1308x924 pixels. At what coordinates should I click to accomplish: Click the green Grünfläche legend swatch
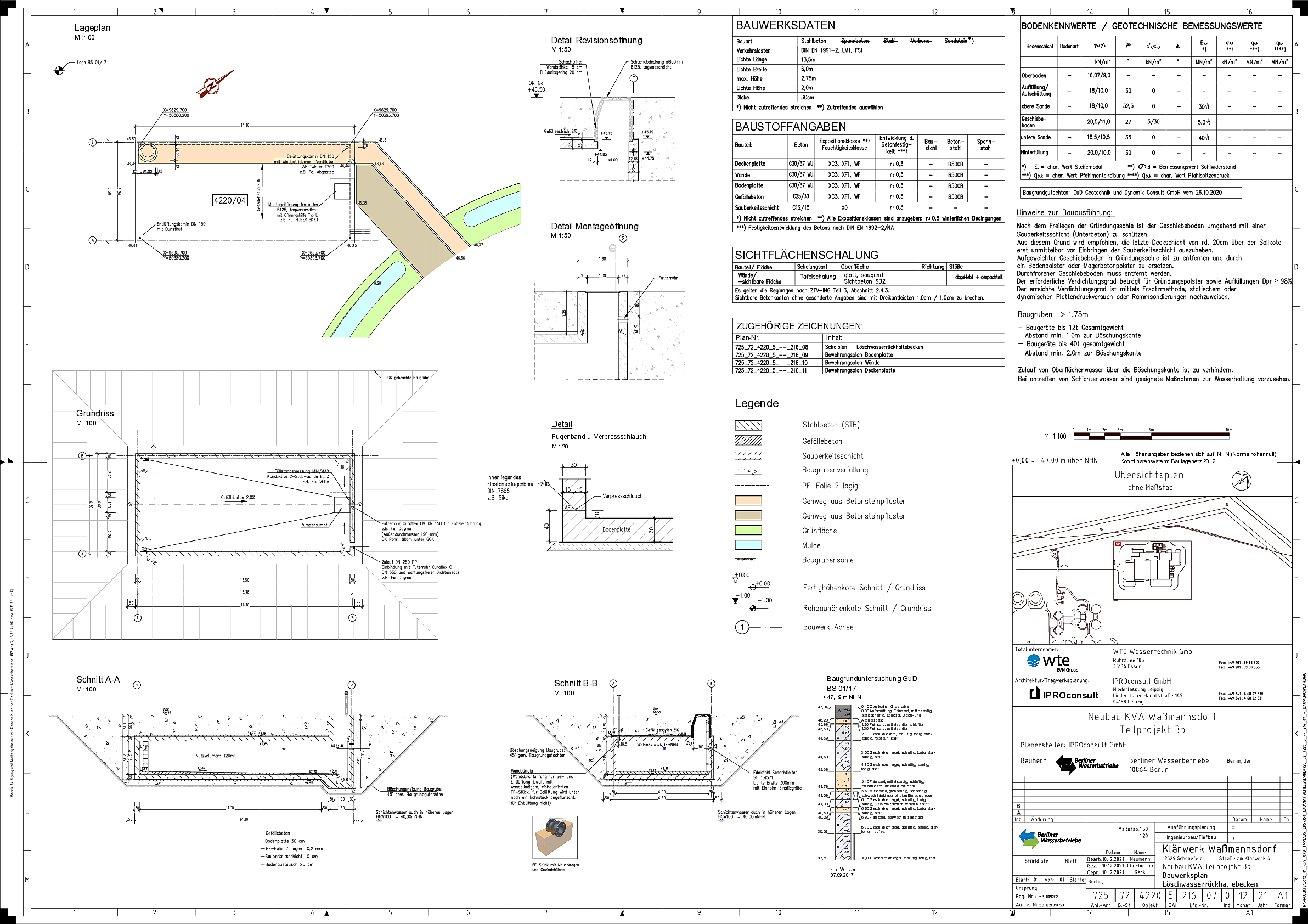(x=748, y=531)
